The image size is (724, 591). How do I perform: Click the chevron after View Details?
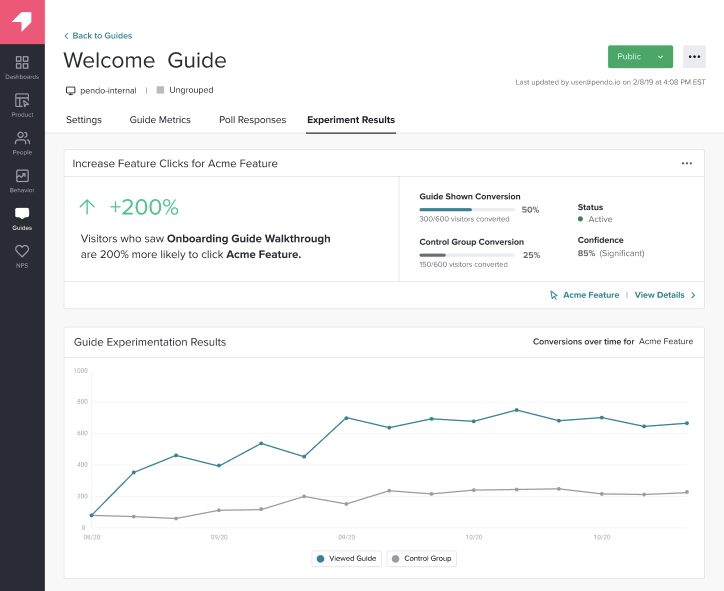(x=693, y=295)
